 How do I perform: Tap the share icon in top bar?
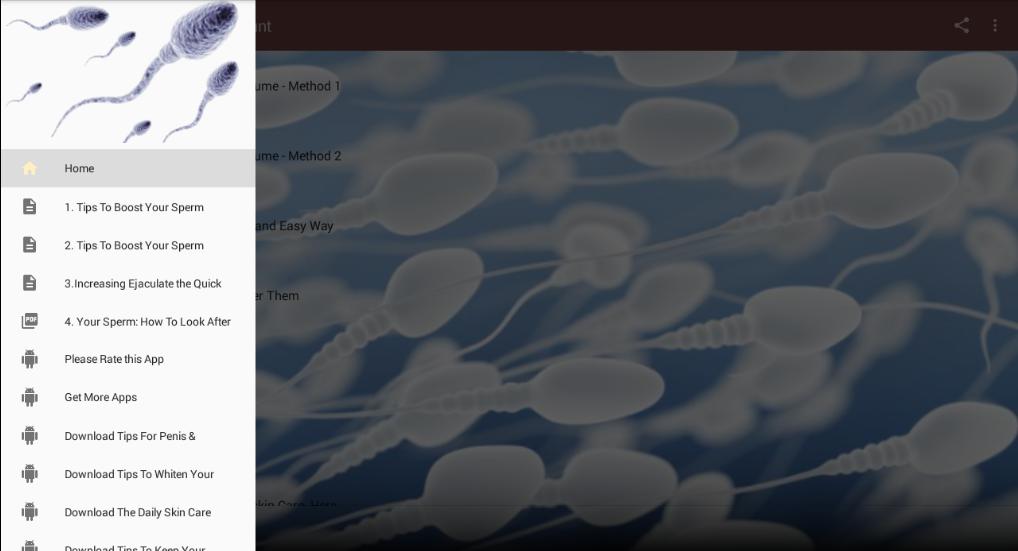point(962,26)
